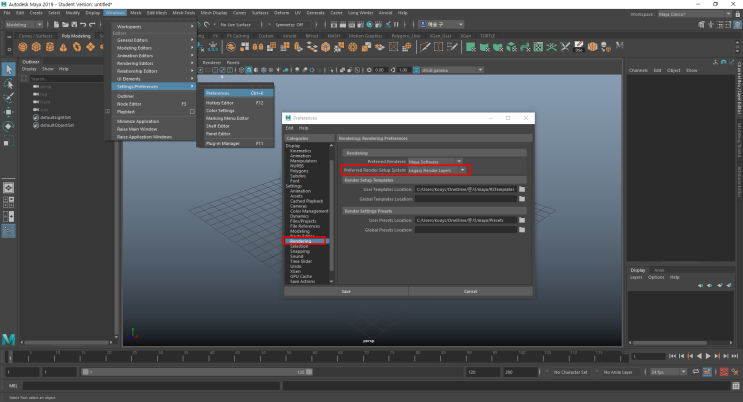Toggle view transform icon beside sRGB gamma
The width and height of the screenshot is (743, 402).
click(416, 70)
